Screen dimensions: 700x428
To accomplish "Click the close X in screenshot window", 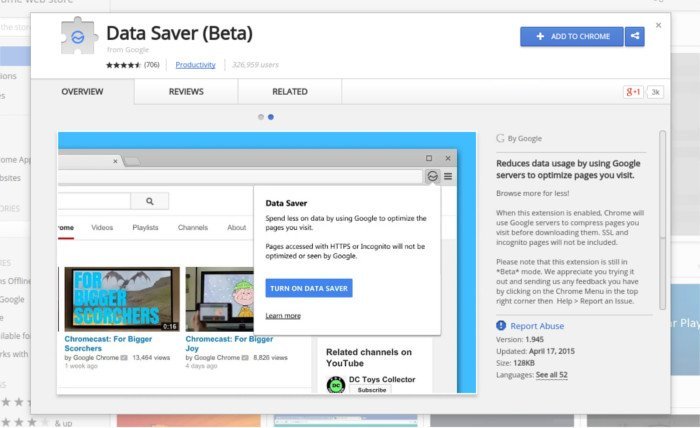I will point(448,158).
